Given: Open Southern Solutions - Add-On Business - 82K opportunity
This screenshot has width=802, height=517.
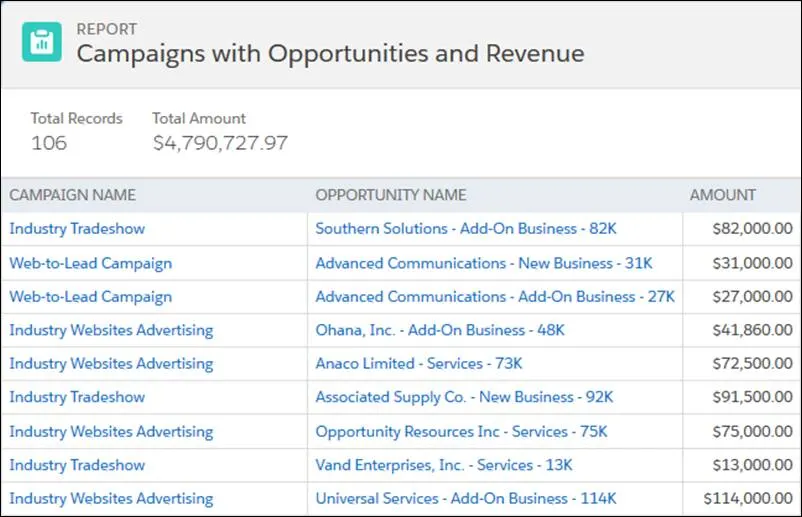Looking at the screenshot, I should coord(466,229).
